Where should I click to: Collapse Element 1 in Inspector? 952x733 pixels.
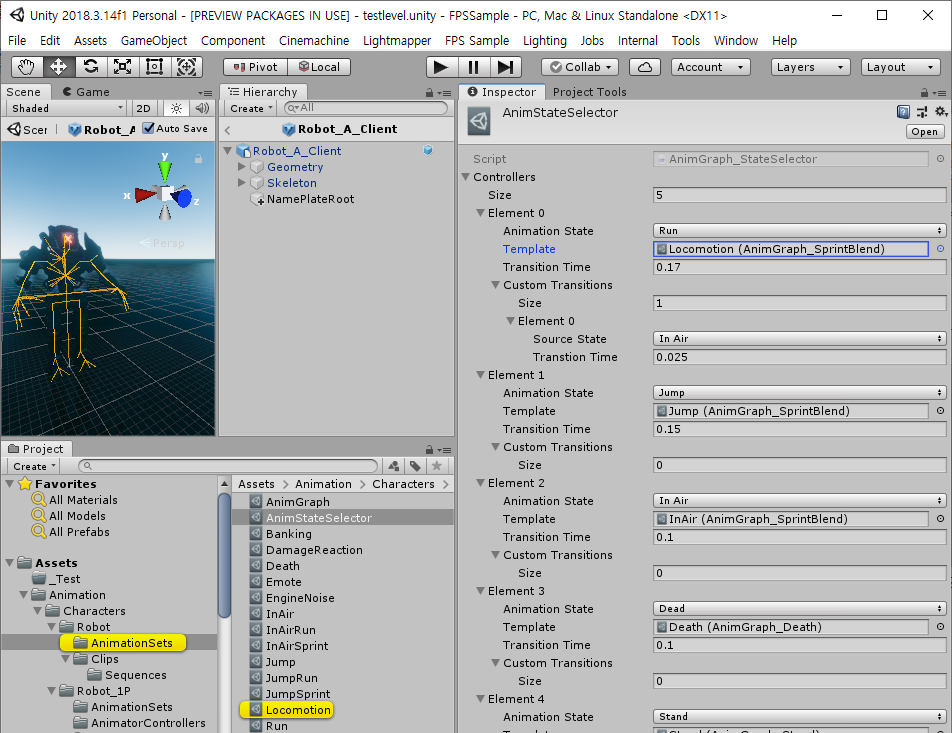[x=480, y=375]
